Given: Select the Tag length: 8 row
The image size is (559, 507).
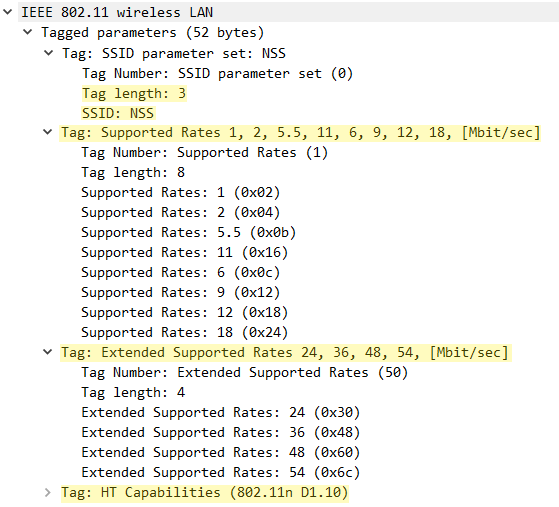Looking at the screenshot, I should [133, 173].
